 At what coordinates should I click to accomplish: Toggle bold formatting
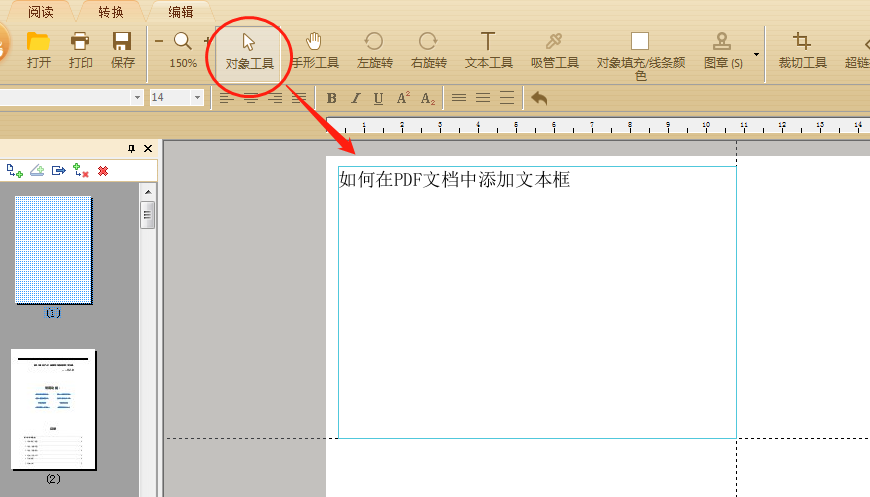coord(331,98)
